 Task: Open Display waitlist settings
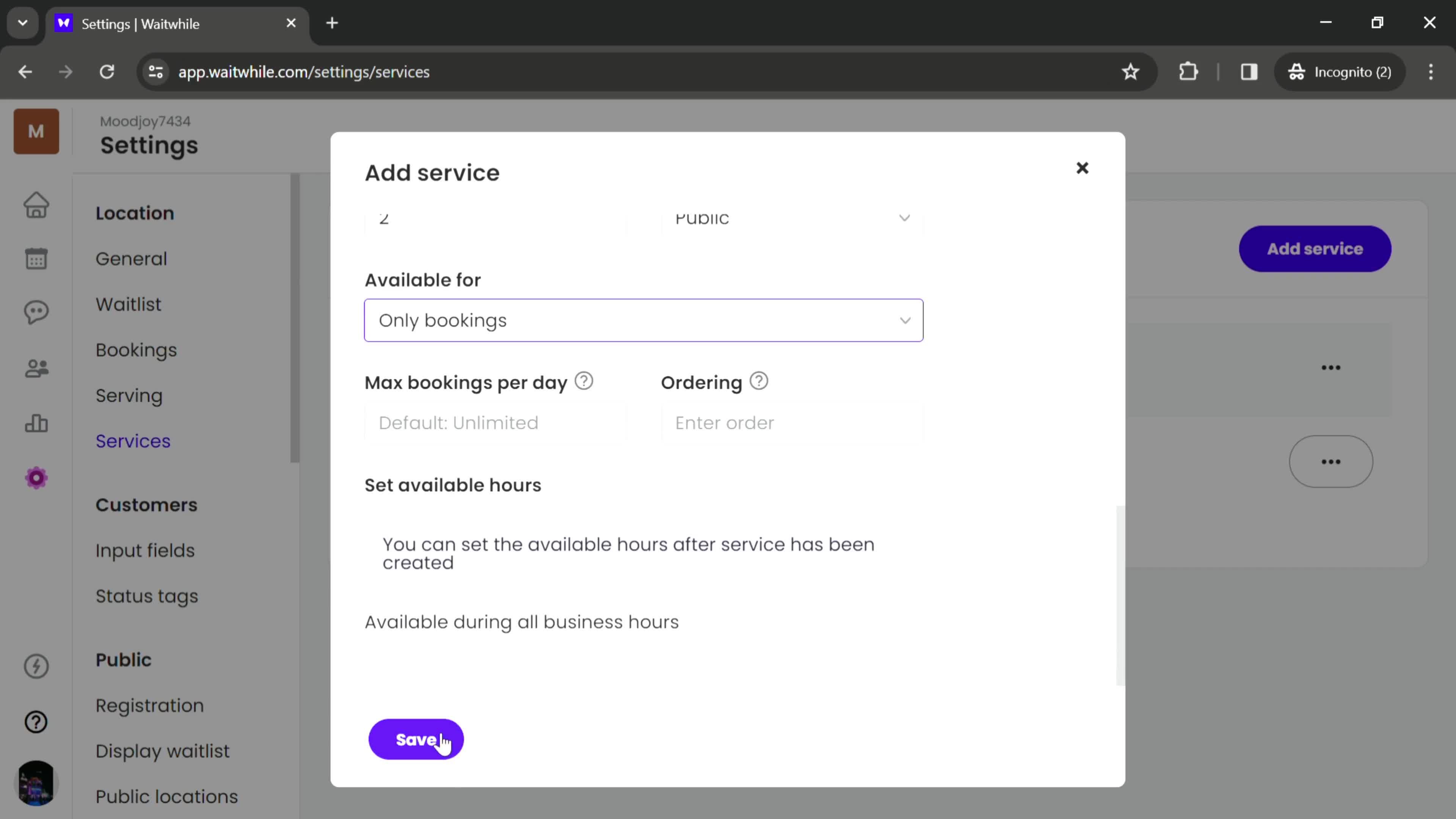pos(163,752)
